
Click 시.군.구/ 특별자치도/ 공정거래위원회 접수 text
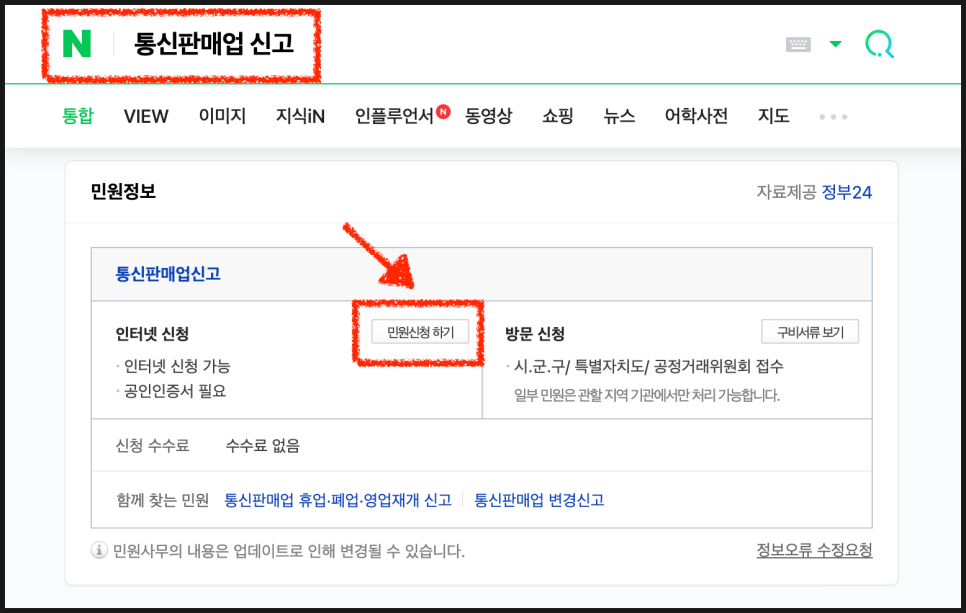tap(648, 367)
